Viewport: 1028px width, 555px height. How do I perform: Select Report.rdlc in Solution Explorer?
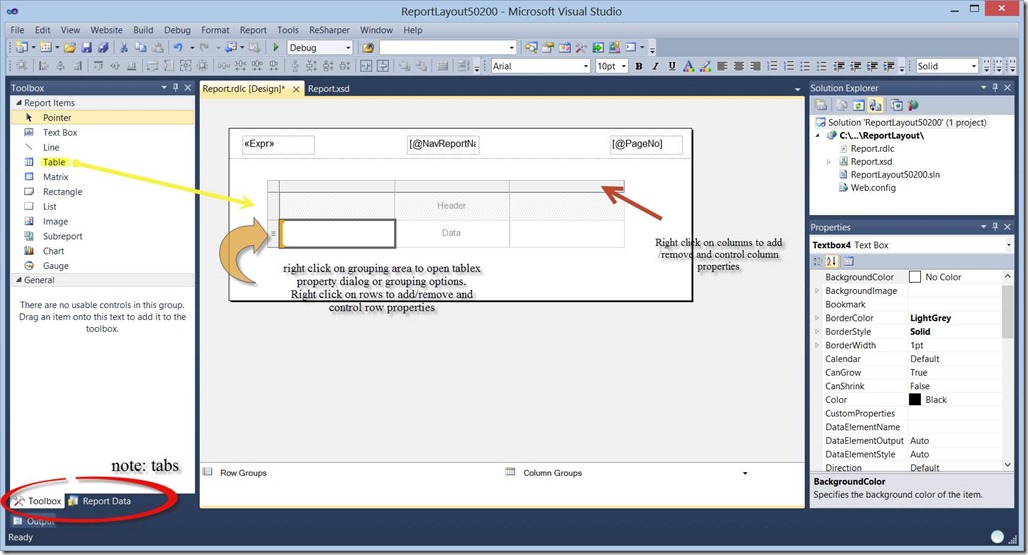pyautogui.click(x=872, y=148)
